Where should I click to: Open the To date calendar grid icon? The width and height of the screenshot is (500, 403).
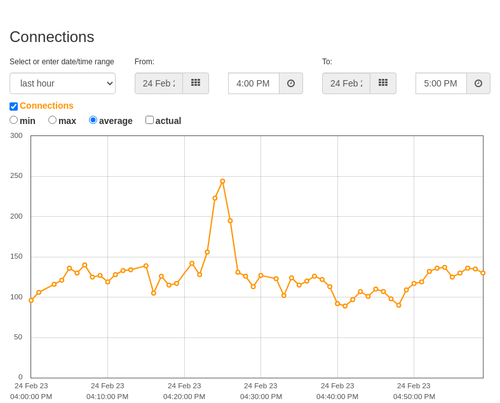point(383,83)
